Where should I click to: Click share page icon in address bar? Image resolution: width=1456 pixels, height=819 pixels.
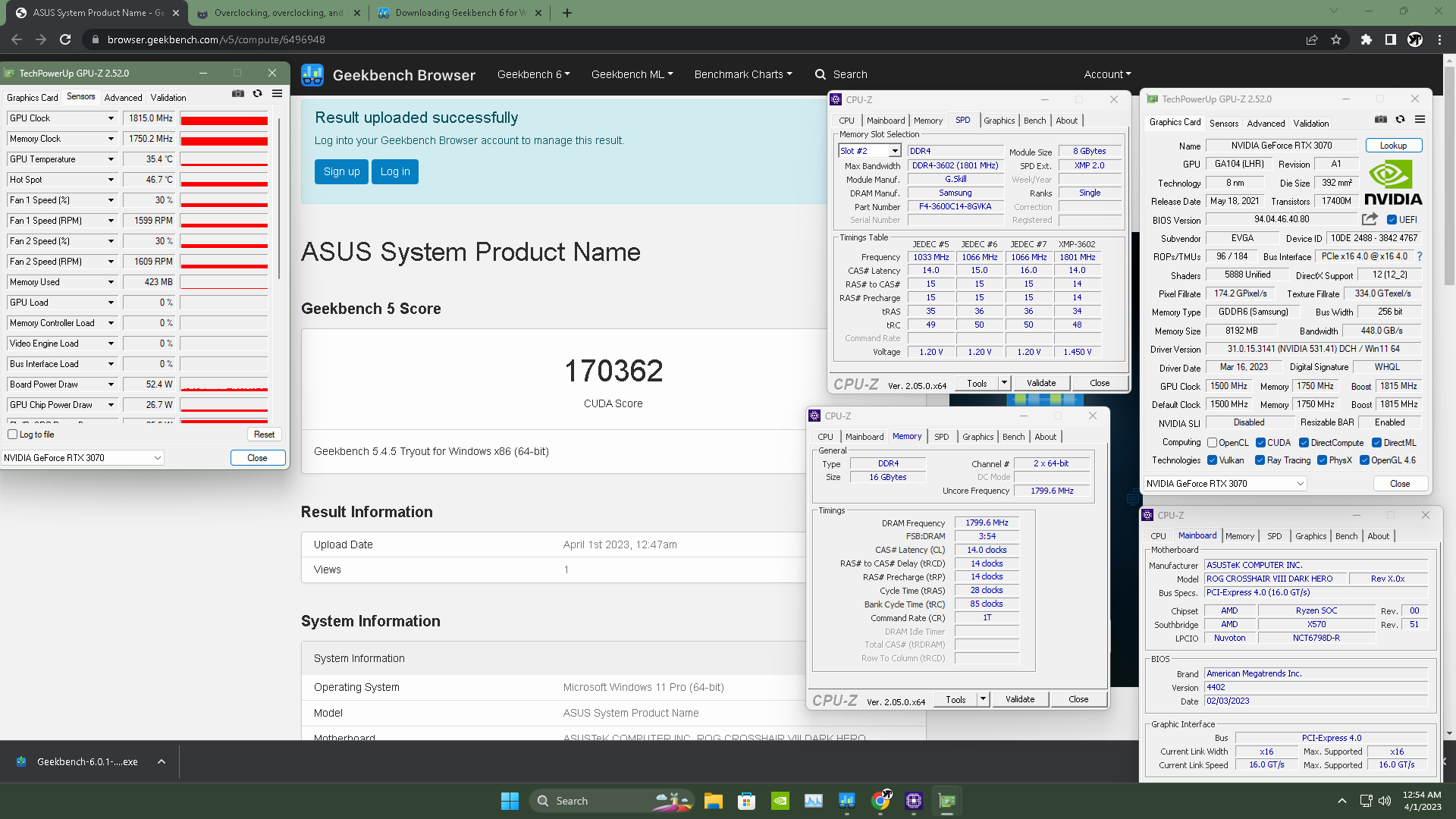click(1312, 39)
